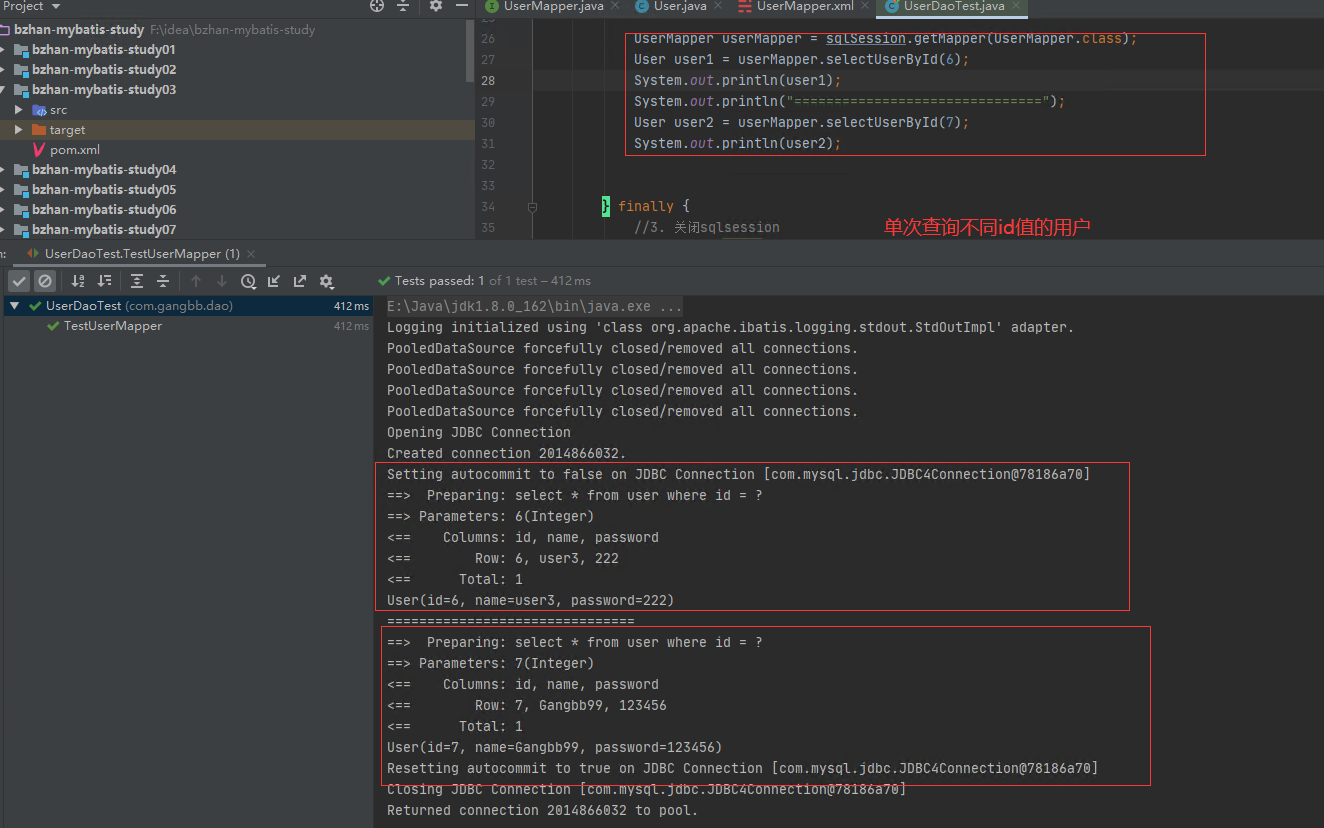Viewport: 1324px width, 828px height.
Task: Switch to UserMapper.java tab
Action: (552, 6)
